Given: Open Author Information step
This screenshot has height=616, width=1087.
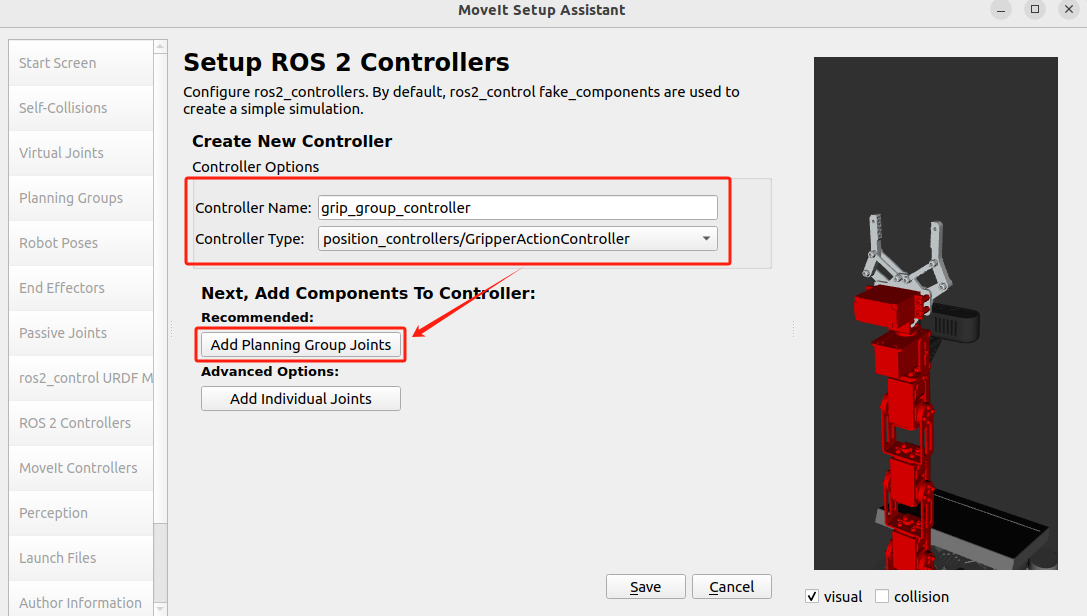Looking at the screenshot, I should tap(81, 603).
